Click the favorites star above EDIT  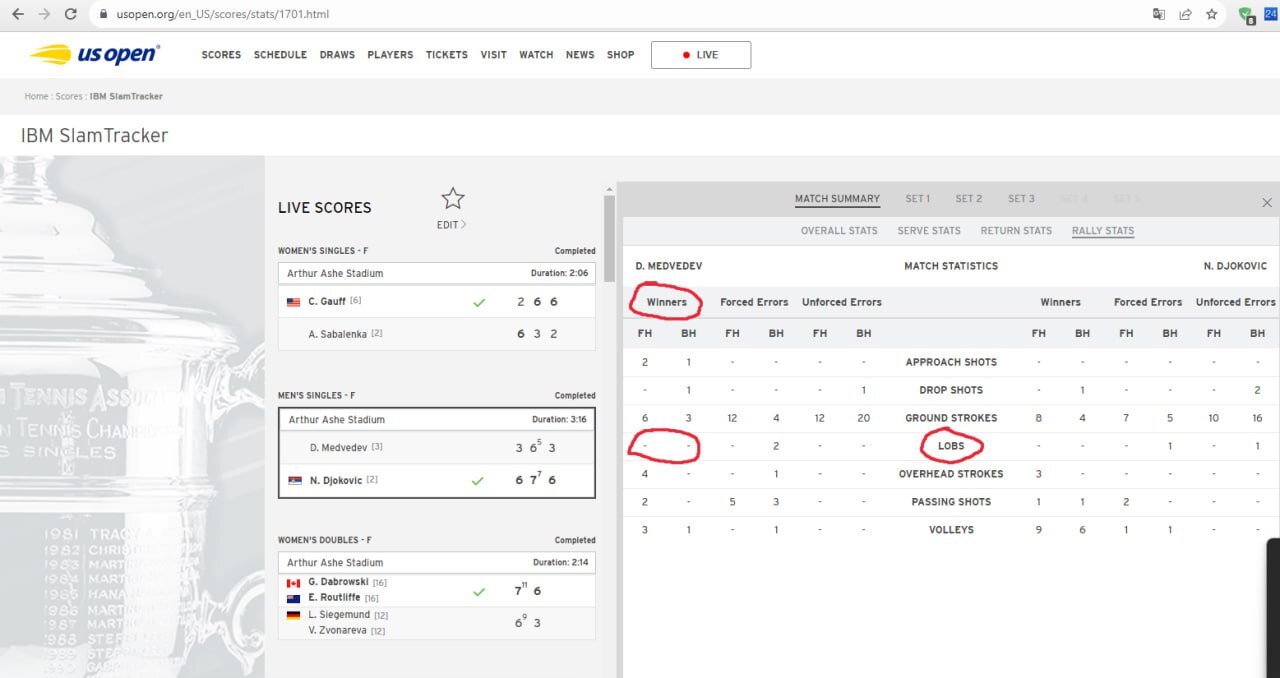point(453,198)
